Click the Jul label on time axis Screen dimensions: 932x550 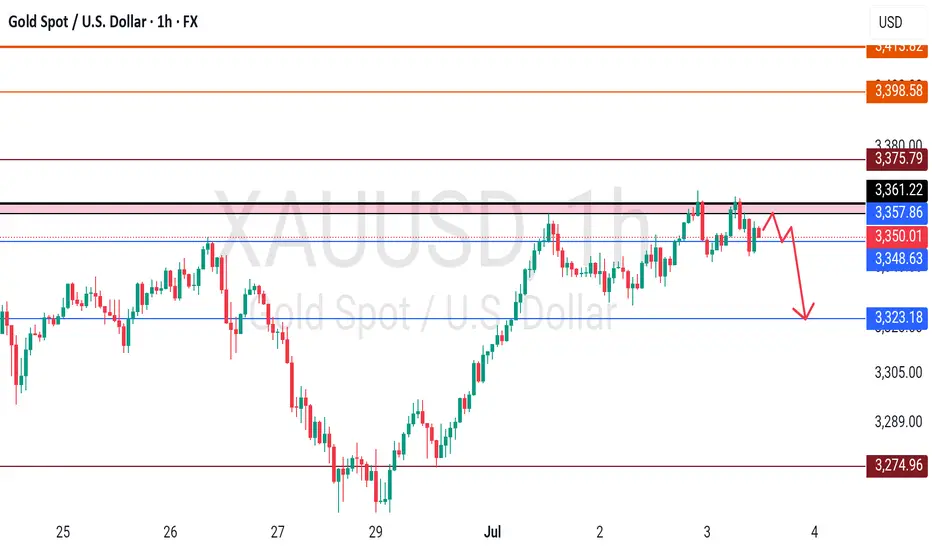pos(492,532)
